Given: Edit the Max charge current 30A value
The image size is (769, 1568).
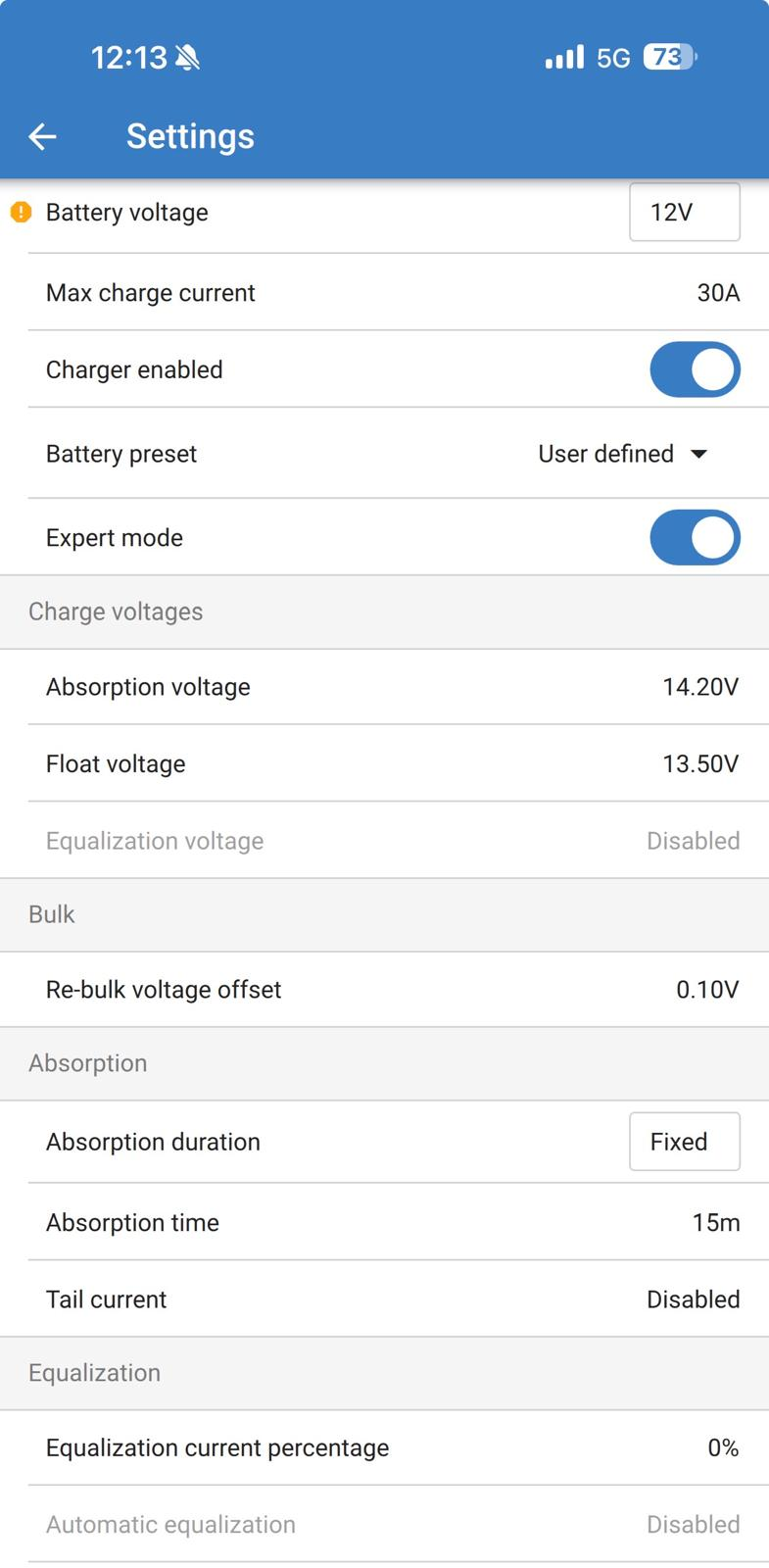Looking at the screenshot, I should click(x=717, y=293).
